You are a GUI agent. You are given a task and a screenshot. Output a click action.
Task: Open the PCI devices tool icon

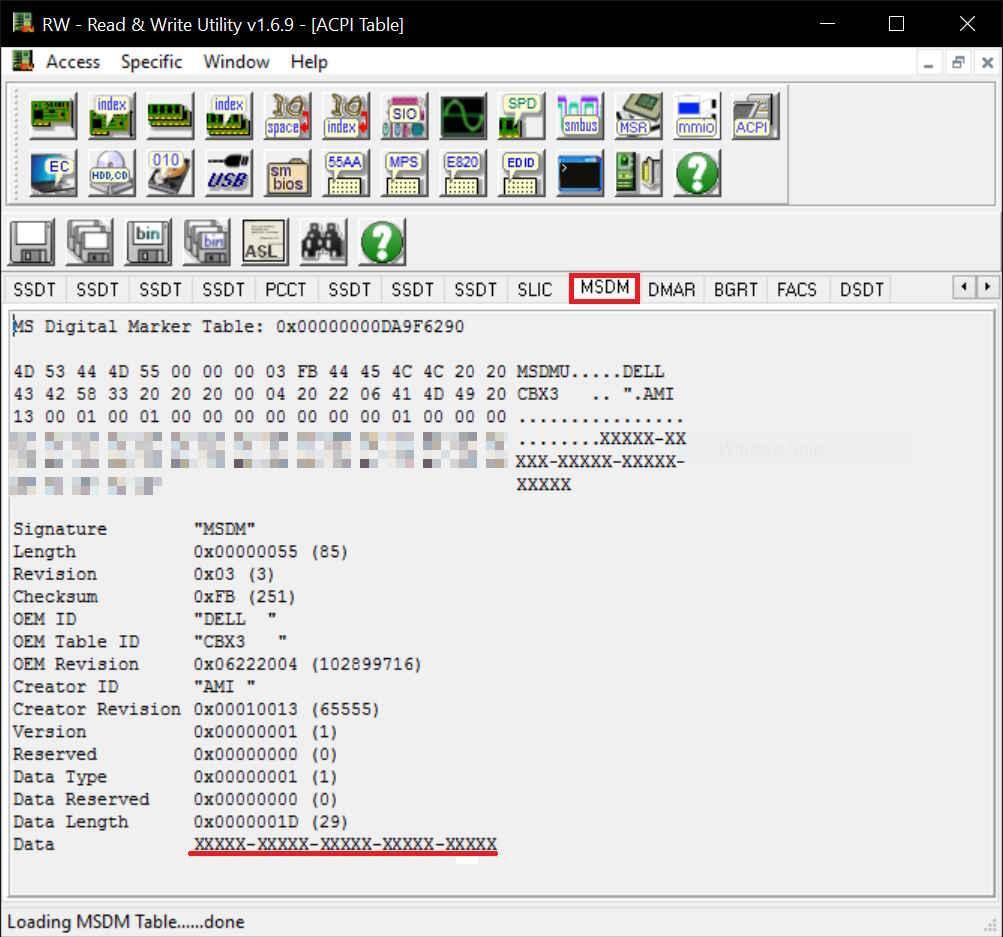[x=53, y=115]
